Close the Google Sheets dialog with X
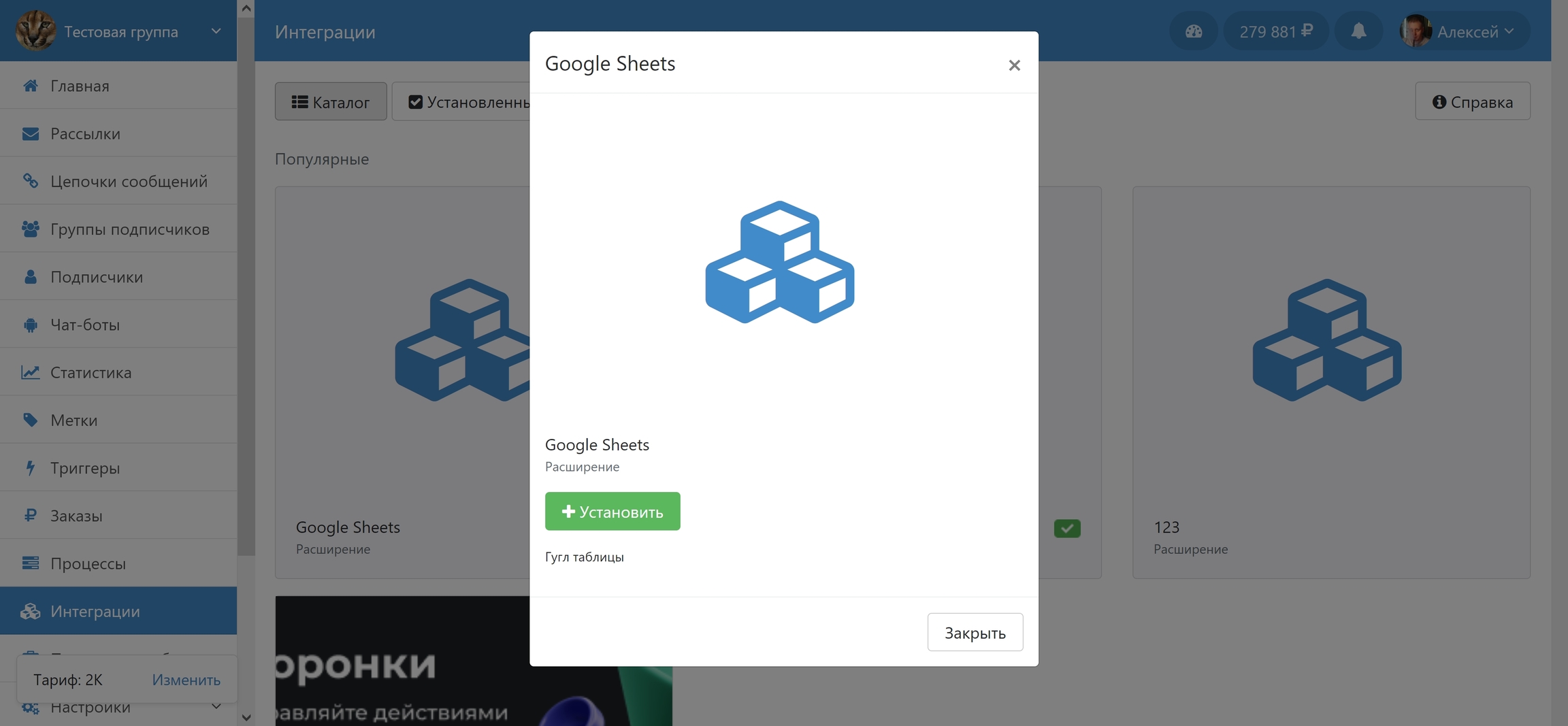The width and height of the screenshot is (1568, 726). pos(1014,65)
